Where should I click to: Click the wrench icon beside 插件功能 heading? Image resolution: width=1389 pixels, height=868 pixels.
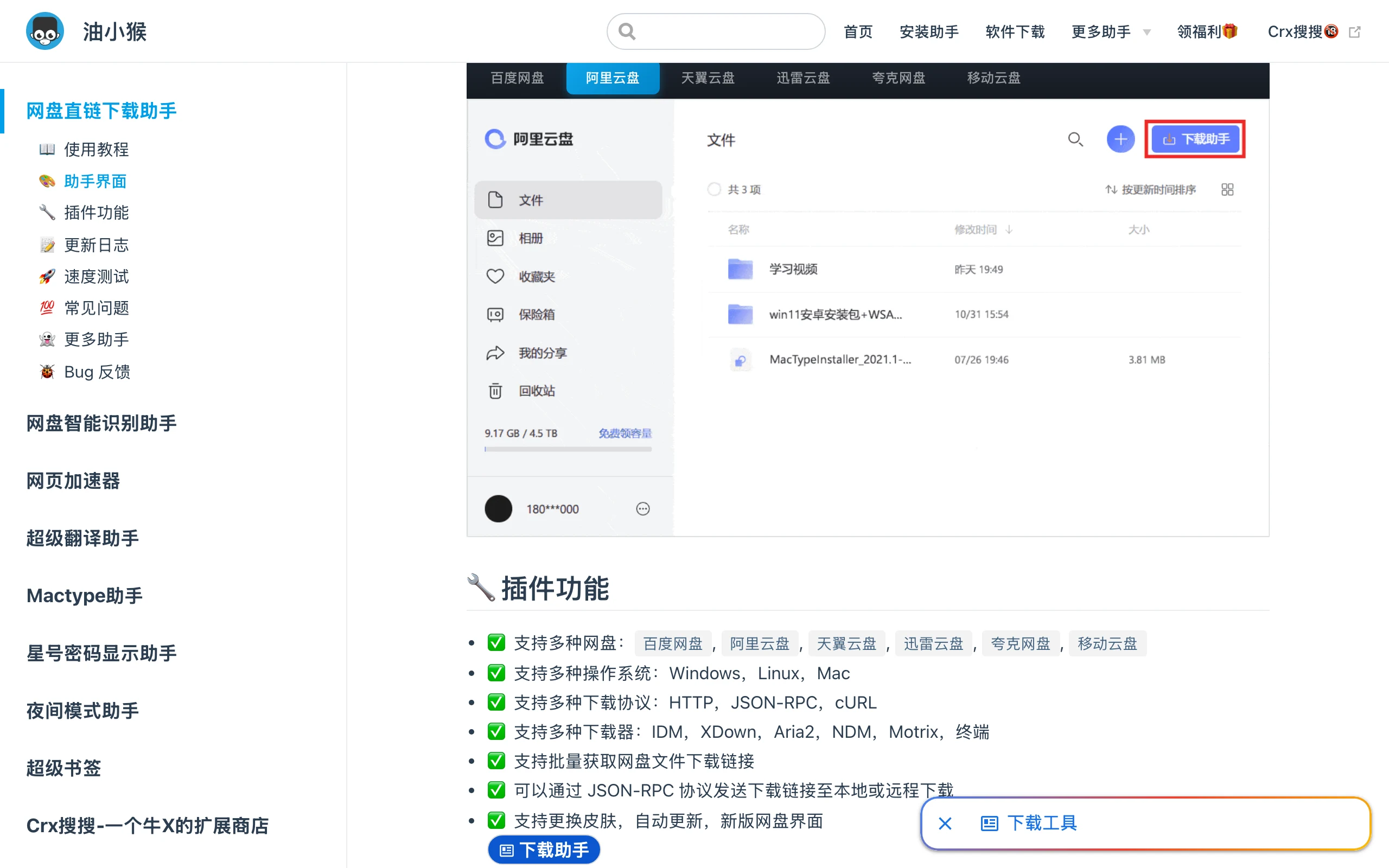481,588
